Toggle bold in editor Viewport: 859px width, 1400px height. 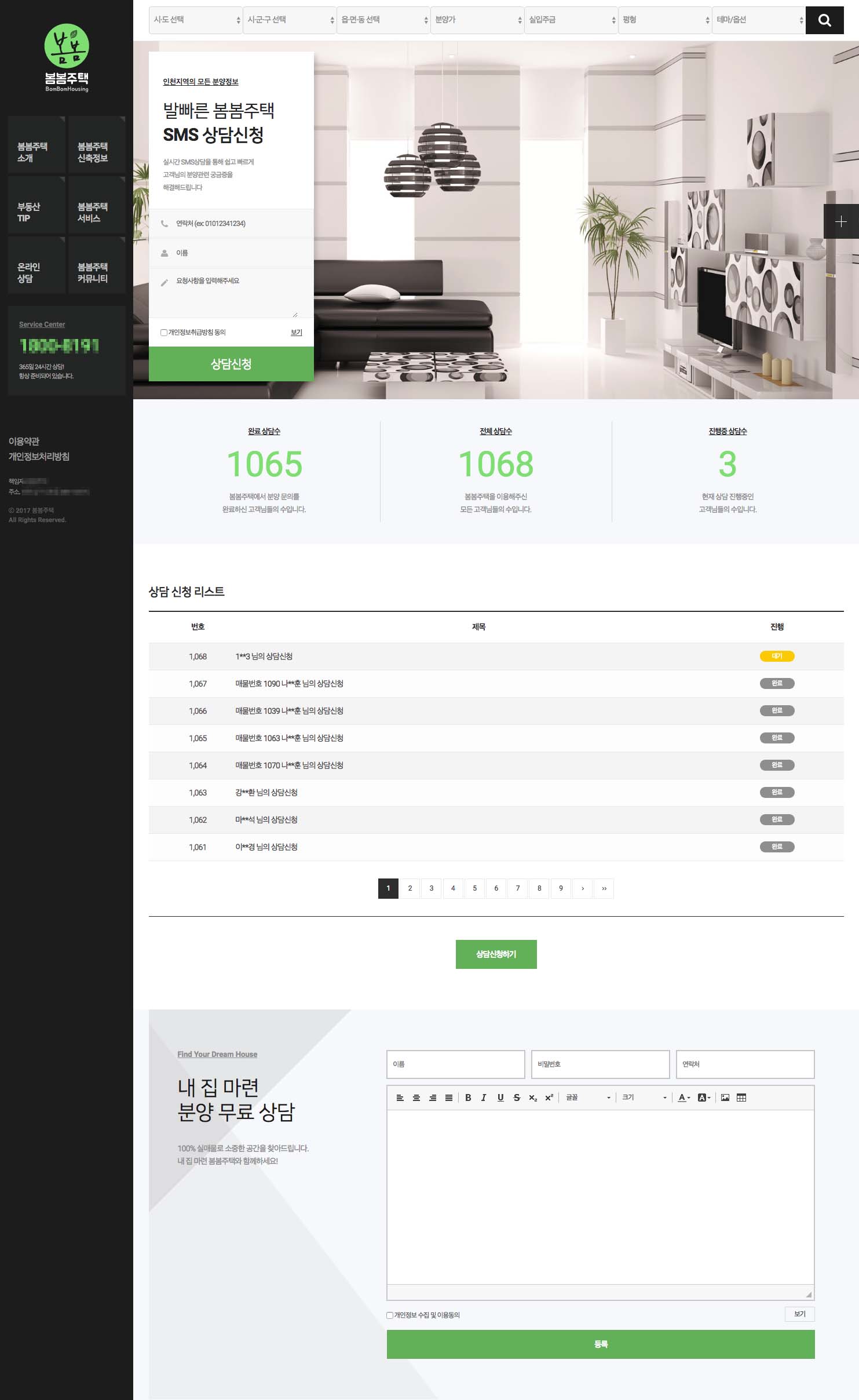pos(468,1098)
